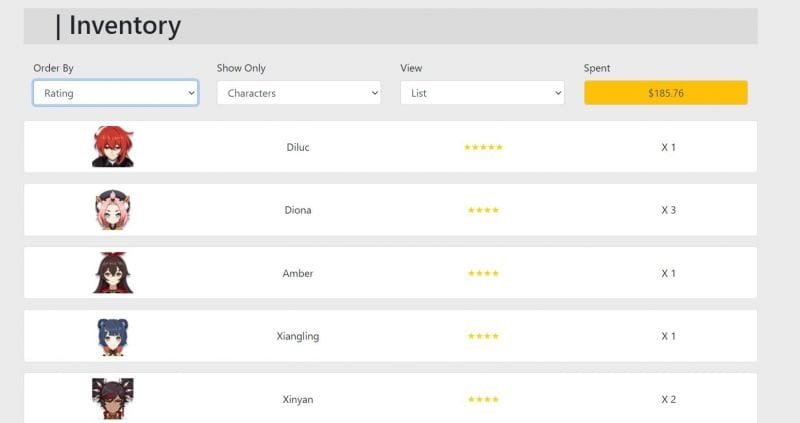Screen dimensions: 800x423
Task: Click Amber's character portrait icon
Action: 112,273
